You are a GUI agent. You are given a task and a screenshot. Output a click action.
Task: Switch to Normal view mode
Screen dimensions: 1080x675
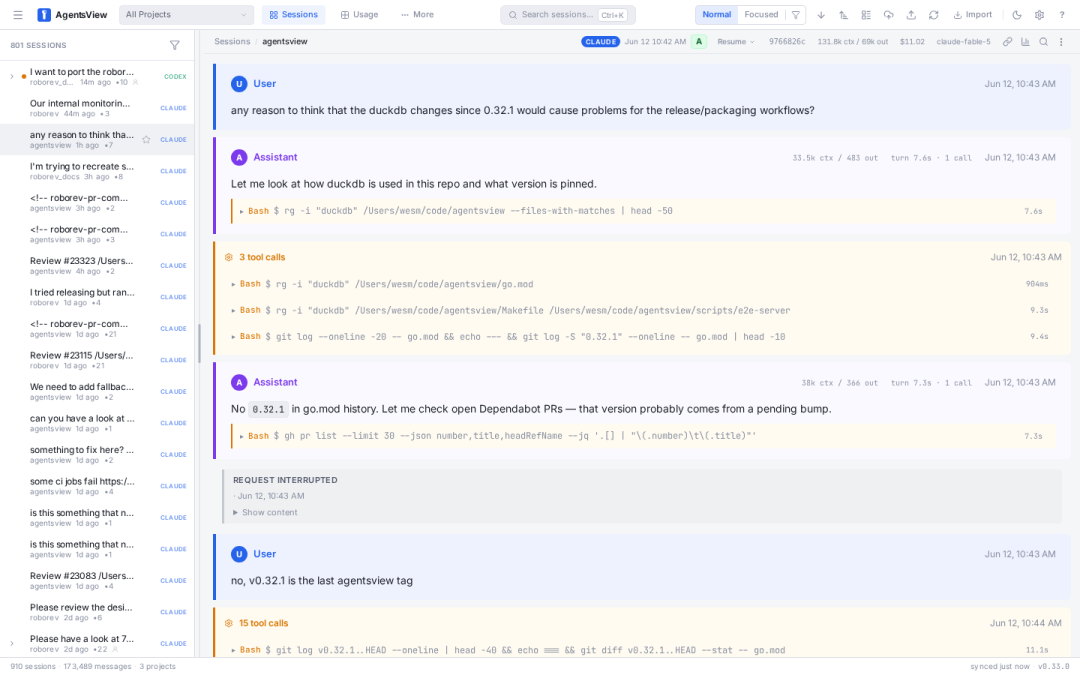(716, 14)
